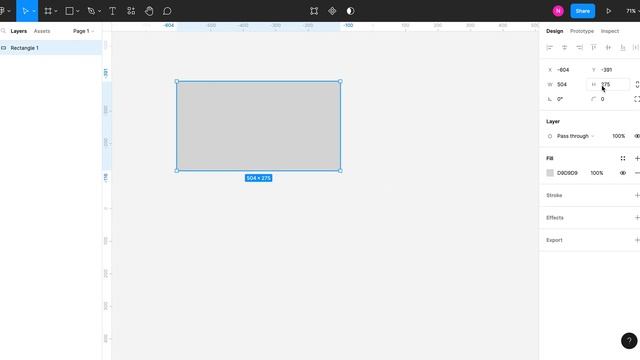
Task: Click the search icon in left panel
Action: [3, 31]
